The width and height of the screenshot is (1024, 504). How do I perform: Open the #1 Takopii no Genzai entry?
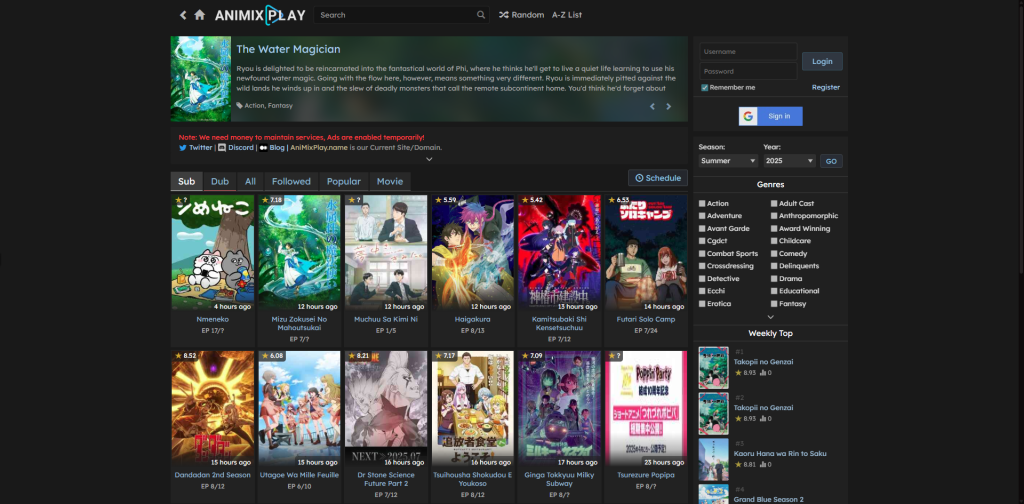[763, 362]
